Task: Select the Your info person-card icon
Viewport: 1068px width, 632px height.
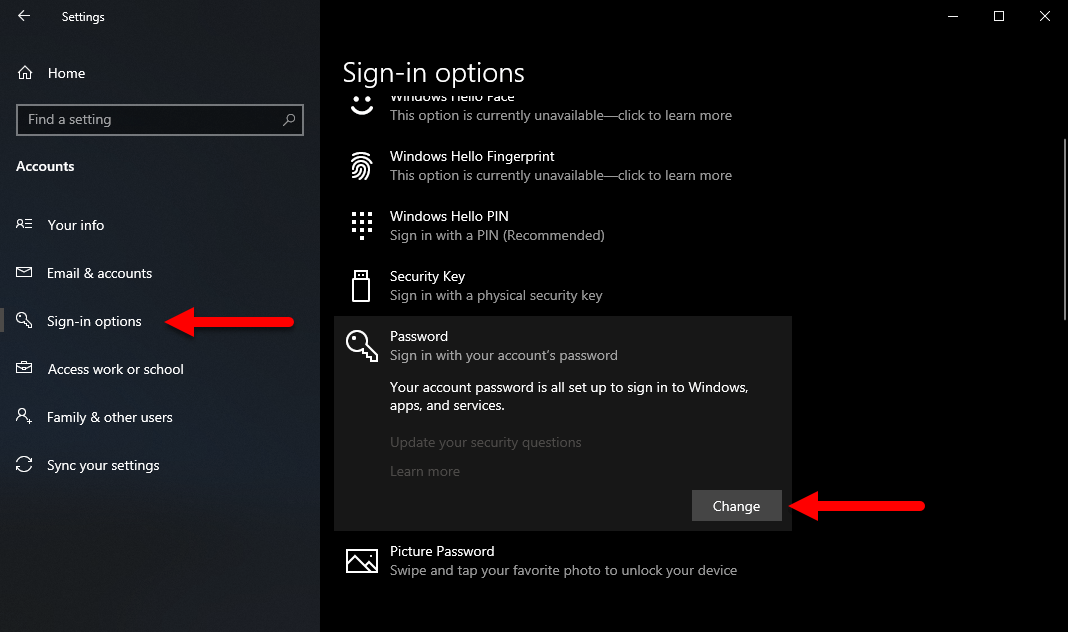Action: click(24, 224)
